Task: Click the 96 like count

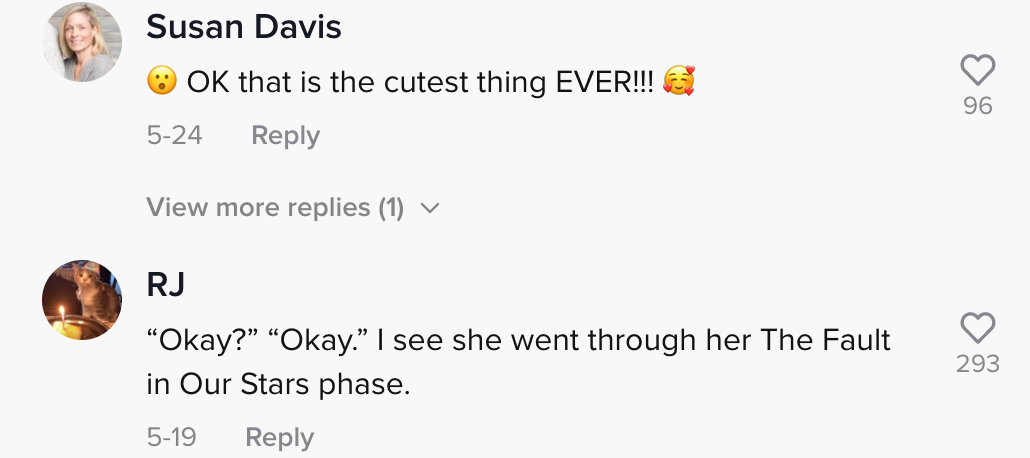Action: click(977, 105)
